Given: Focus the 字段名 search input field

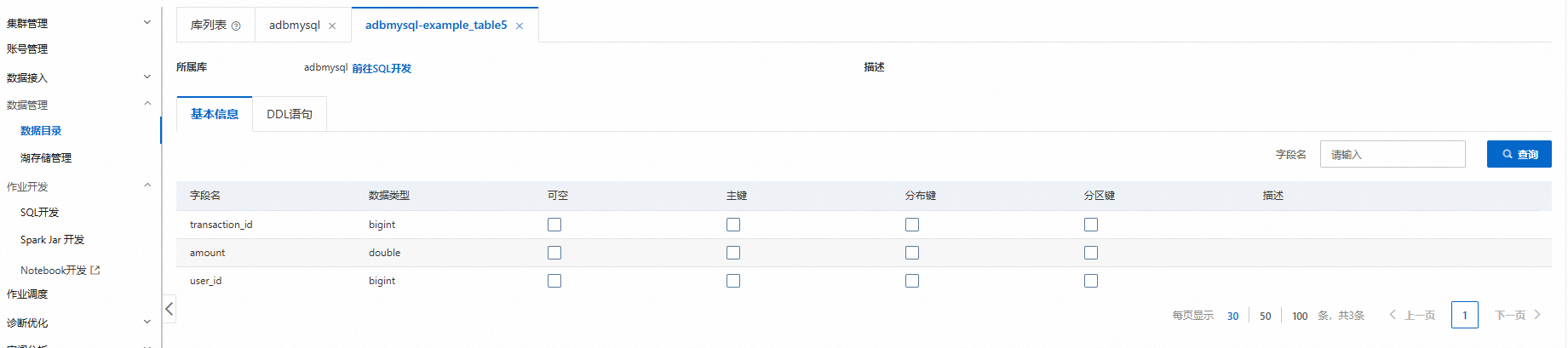Looking at the screenshot, I should click(1393, 154).
